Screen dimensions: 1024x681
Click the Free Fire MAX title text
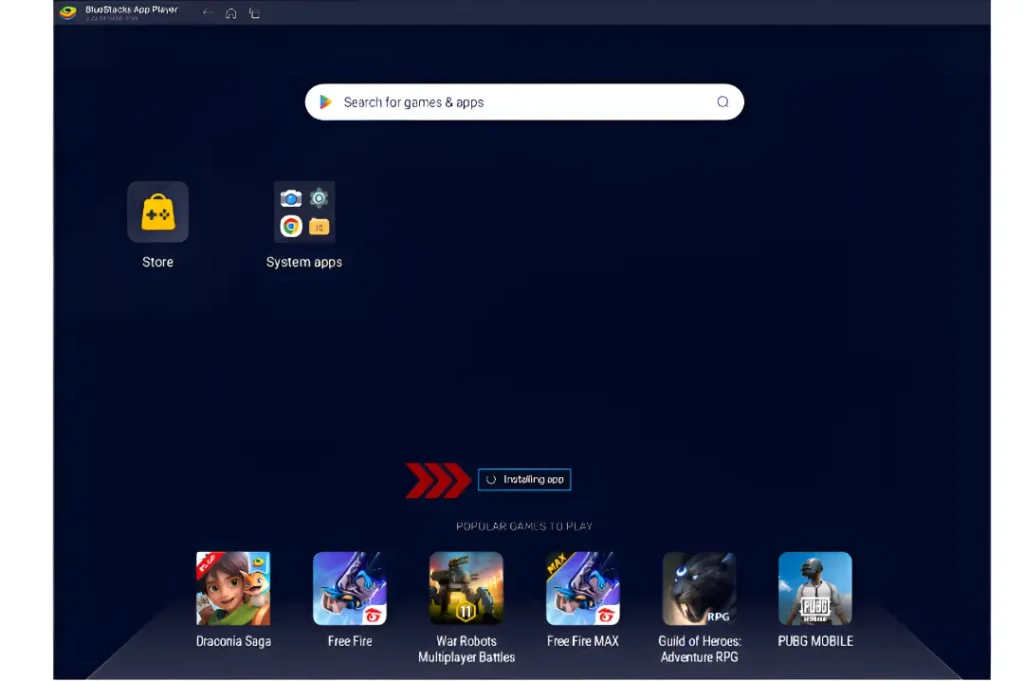pos(583,641)
